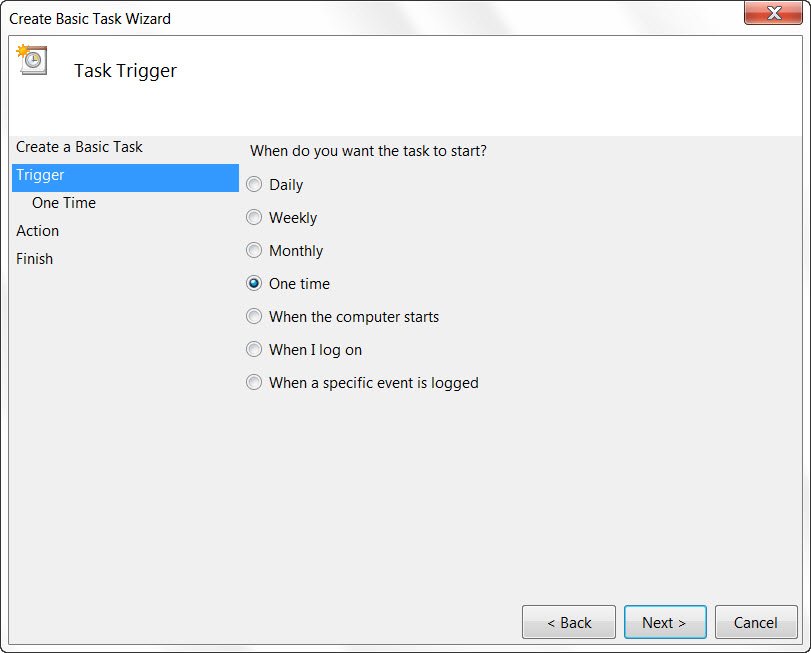Screen dimensions: 811x653
Task: Cancel the wizard
Action: (756, 622)
